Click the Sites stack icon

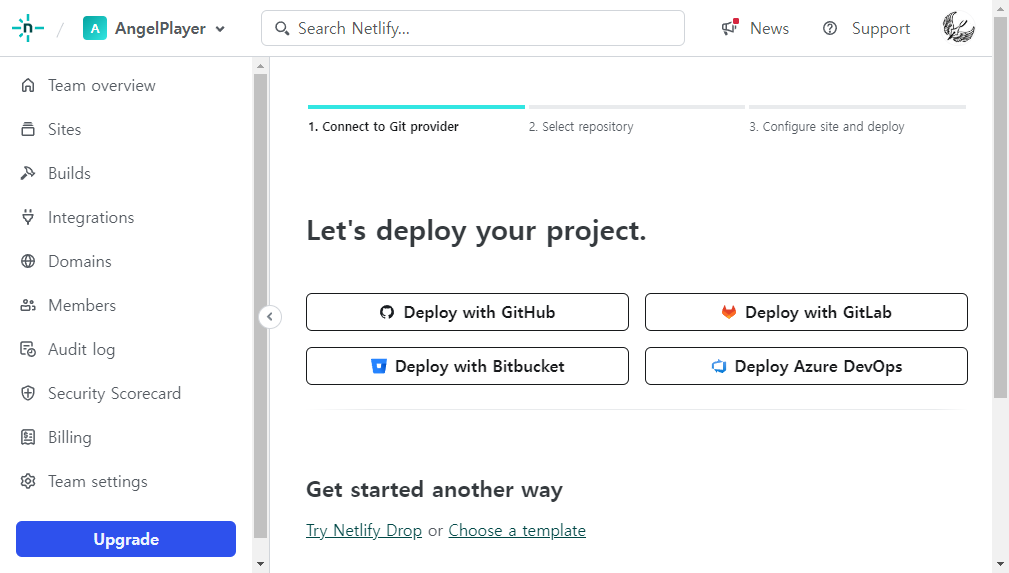pyautogui.click(x=28, y=129)
